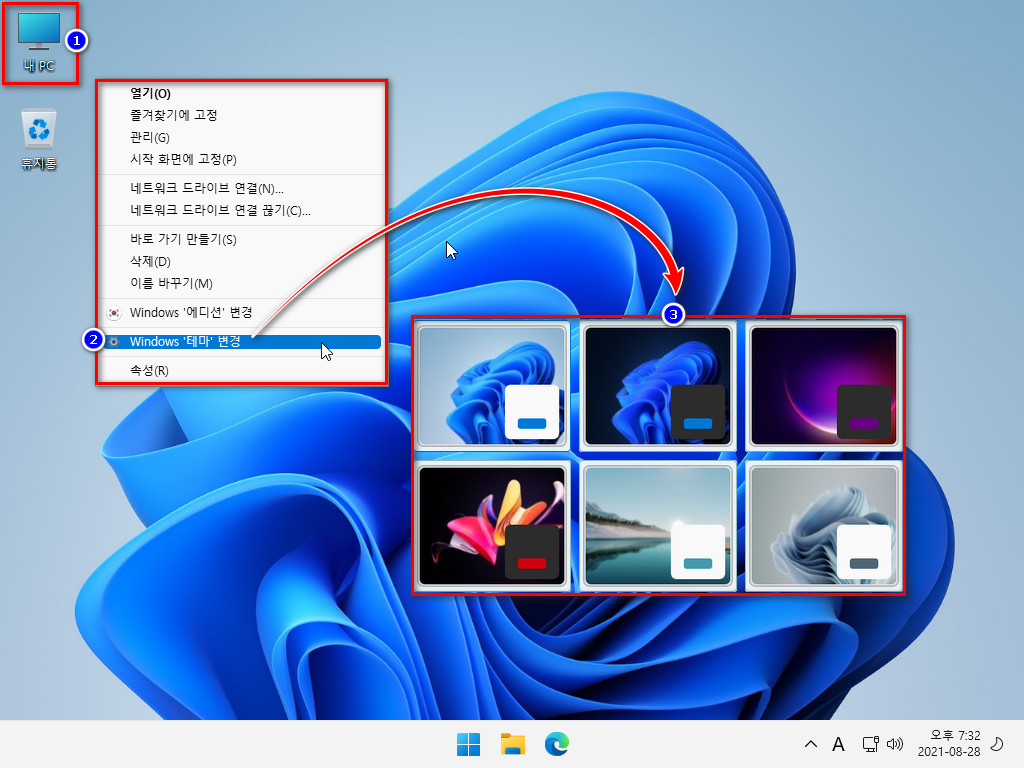This screenshot has width=1024, height=768.
Task: Open the network status tray icon
Action: 870,744
